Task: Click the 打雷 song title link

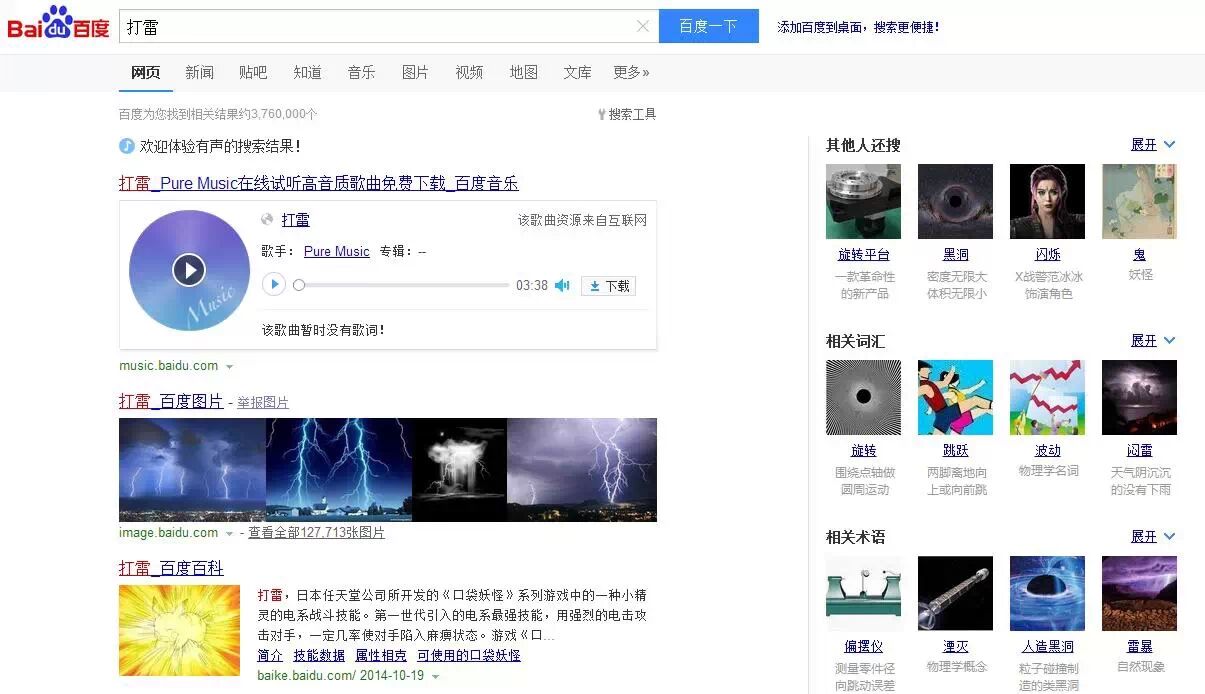Action: tap(295, 220)
